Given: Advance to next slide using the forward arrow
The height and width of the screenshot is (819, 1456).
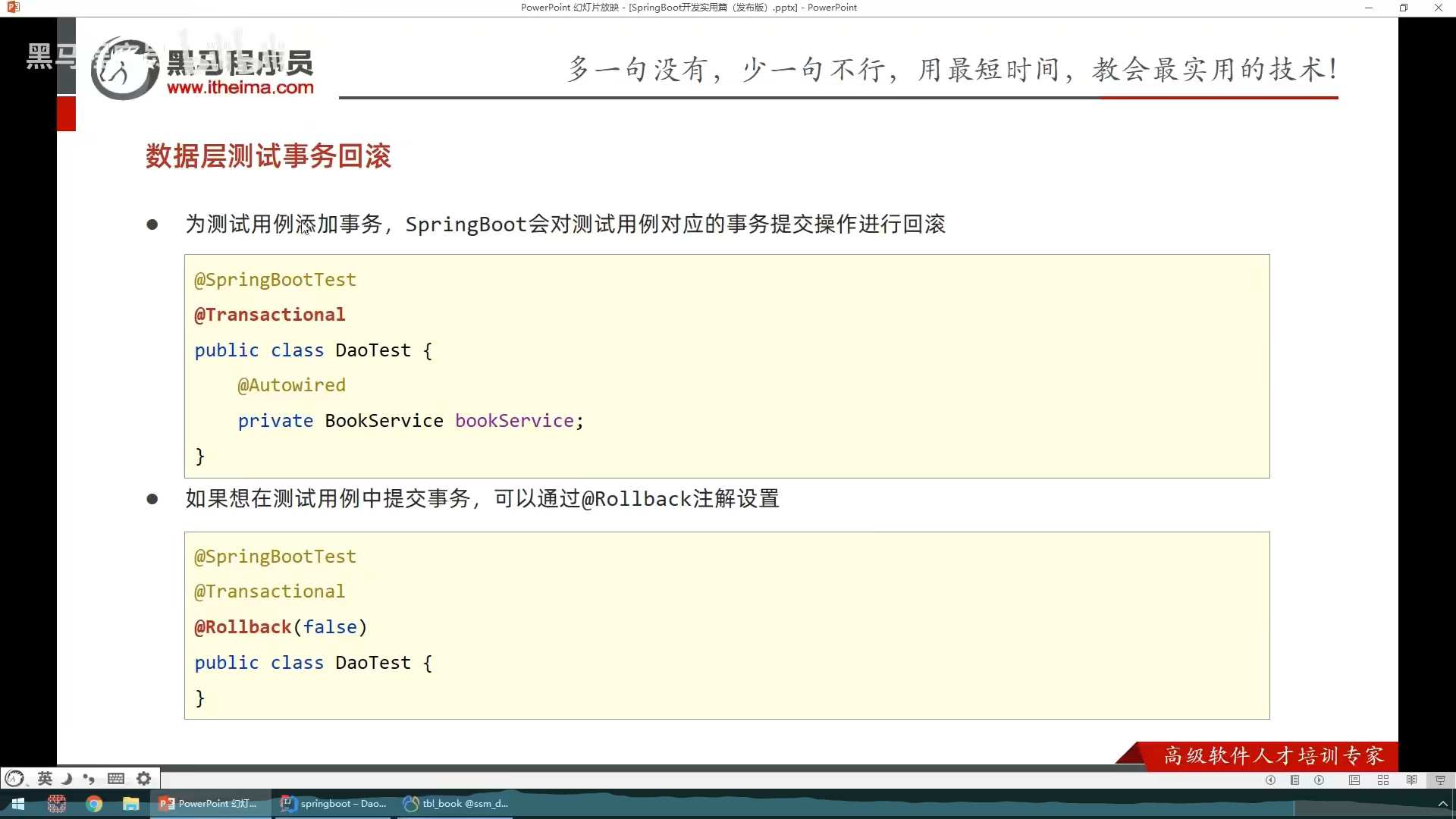Looking at the screenshot, I should 1319,780.
